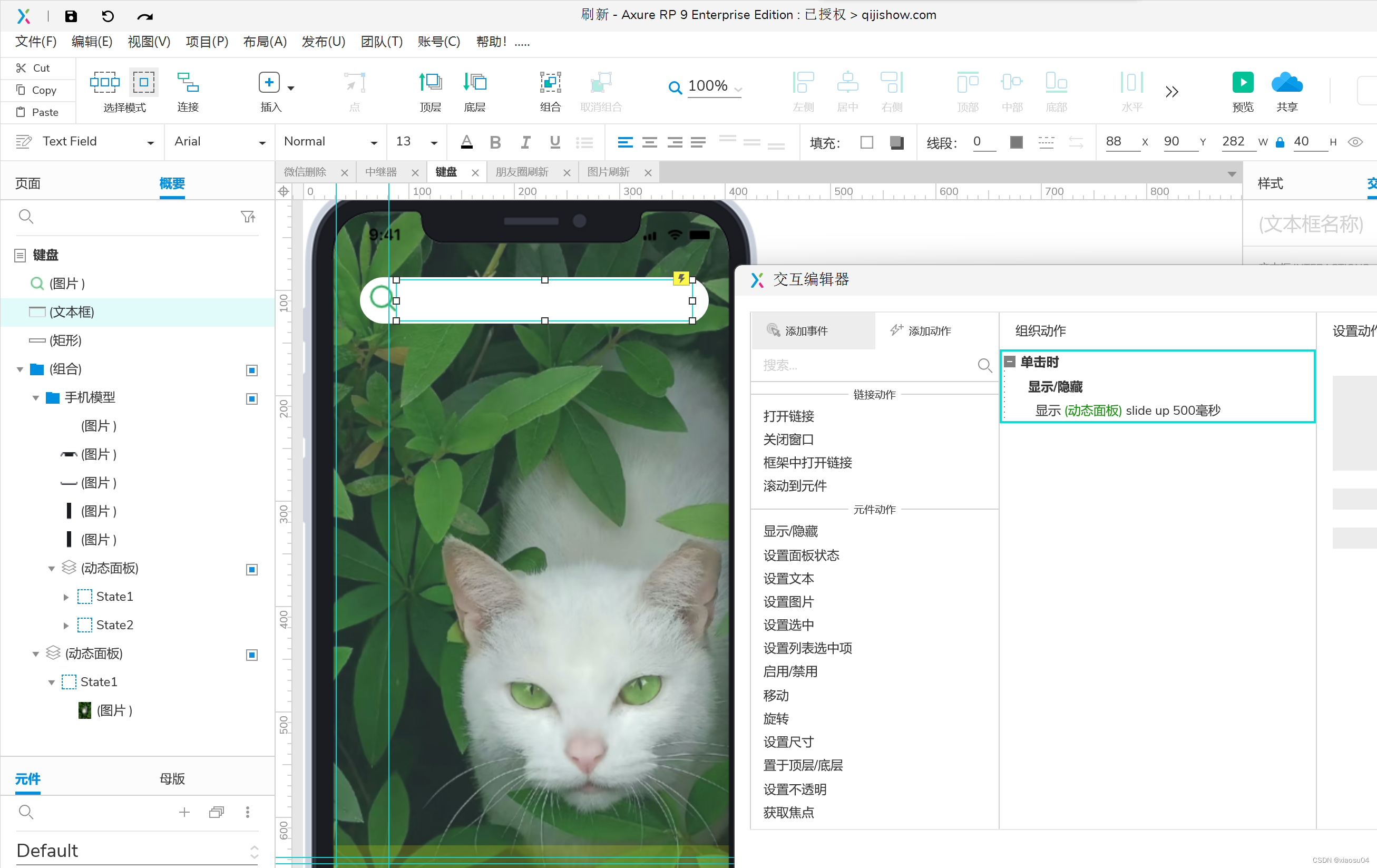The image size is (1377, 868).
Task: Justify text alignment icon
Action: pos(698,142)
